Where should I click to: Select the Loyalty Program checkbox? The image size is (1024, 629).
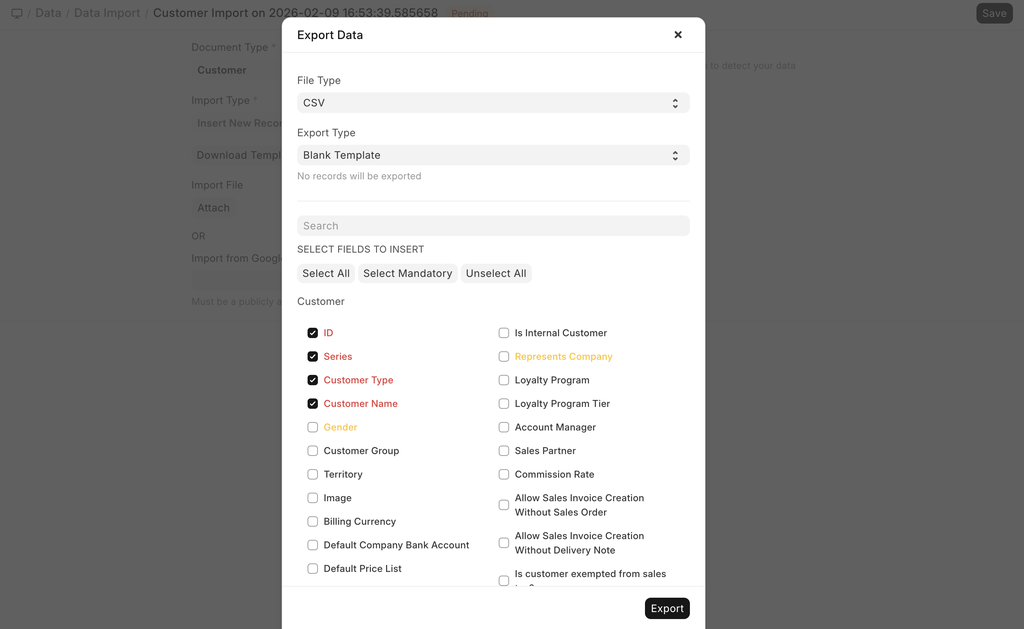[504, 380]
